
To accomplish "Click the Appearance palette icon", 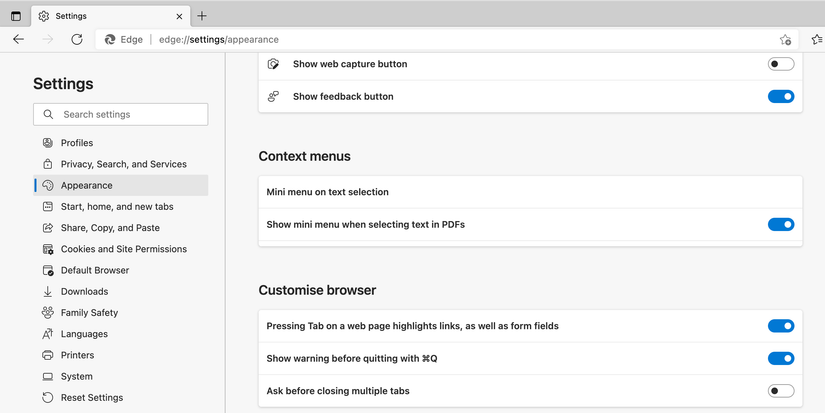I will 48,185.
